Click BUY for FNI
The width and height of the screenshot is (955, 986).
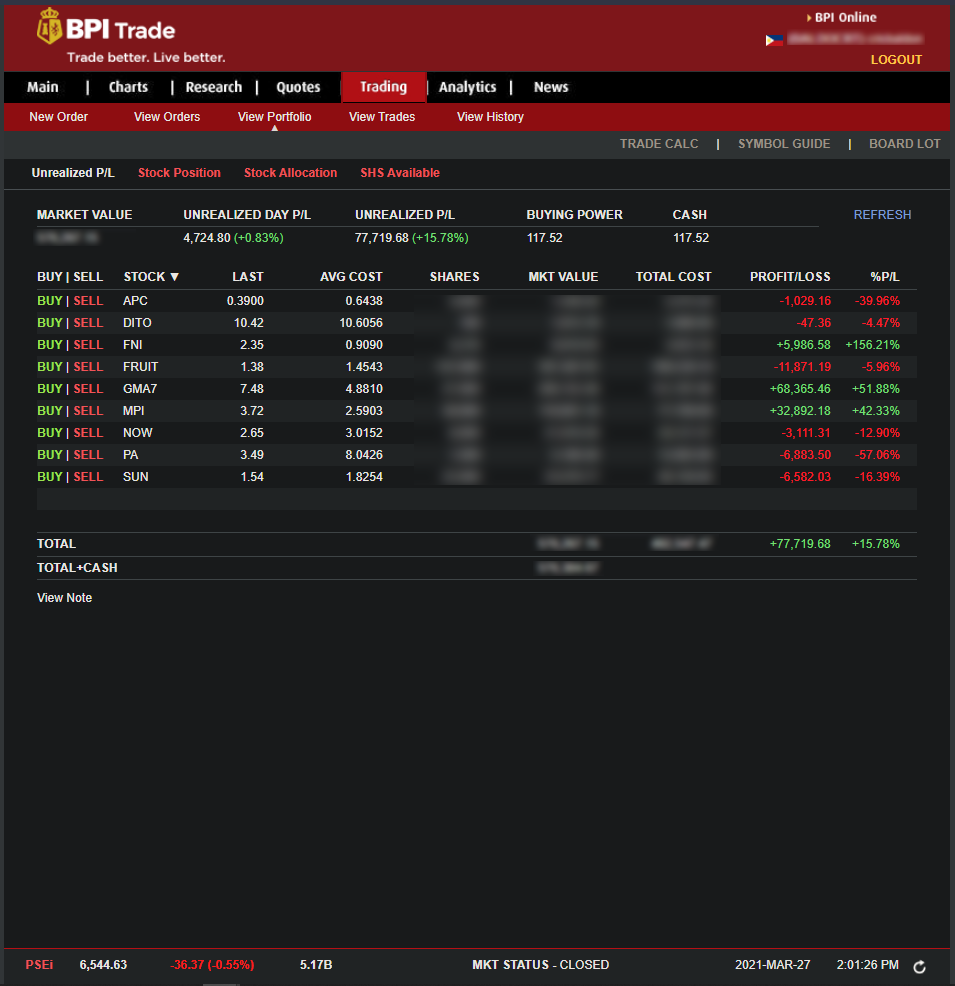50,345
